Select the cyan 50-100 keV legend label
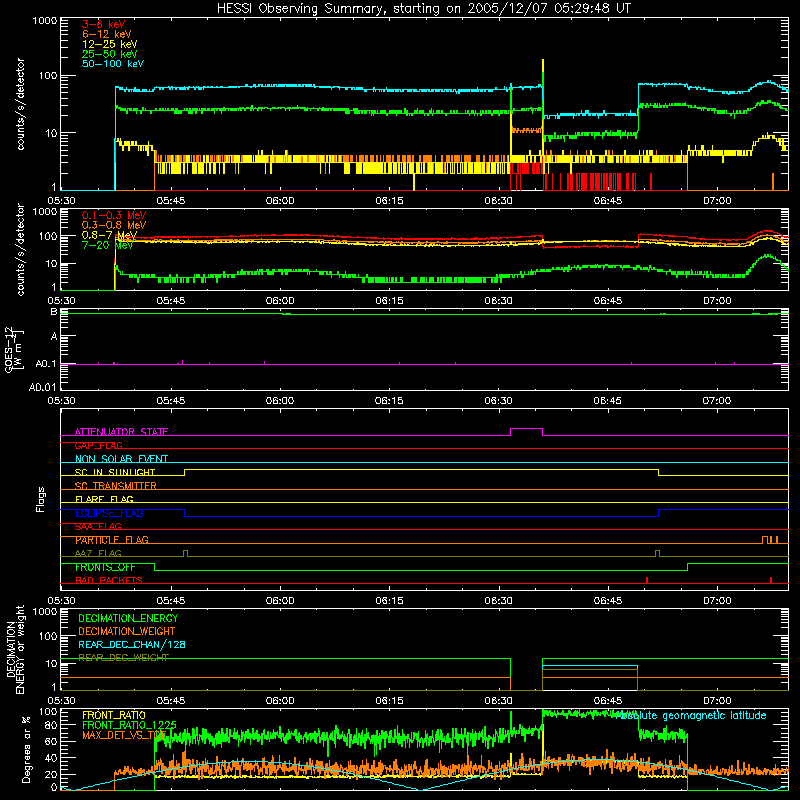This screenshot has width=800, height=800. [x=113, y=64]
